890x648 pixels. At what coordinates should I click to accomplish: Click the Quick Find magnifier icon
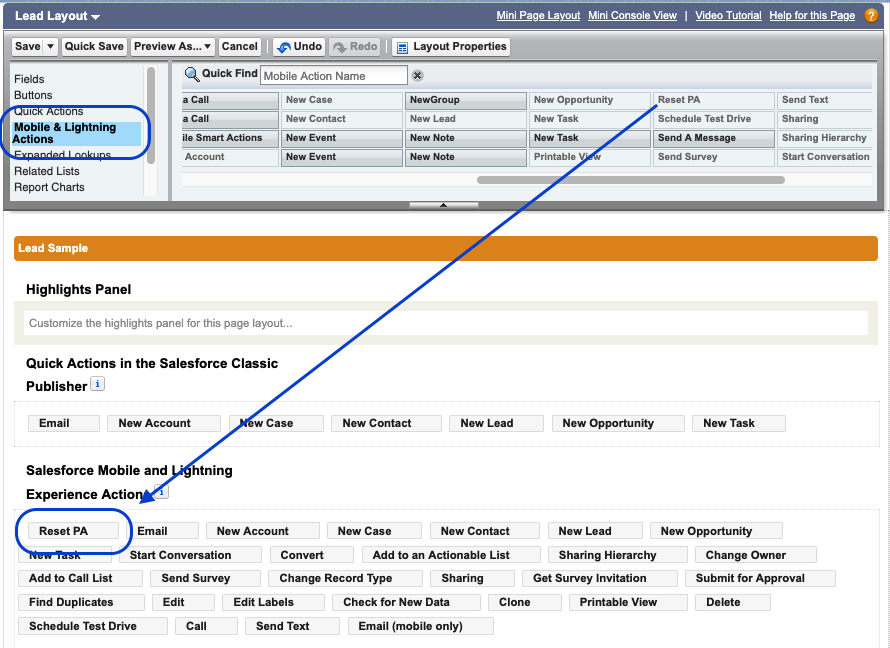(x=192, y=74)
